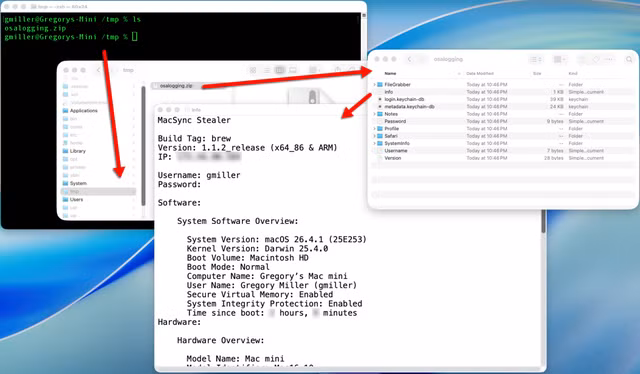
Task: Click the Users folder icon in tmp window
Action: tap(65, 200)
